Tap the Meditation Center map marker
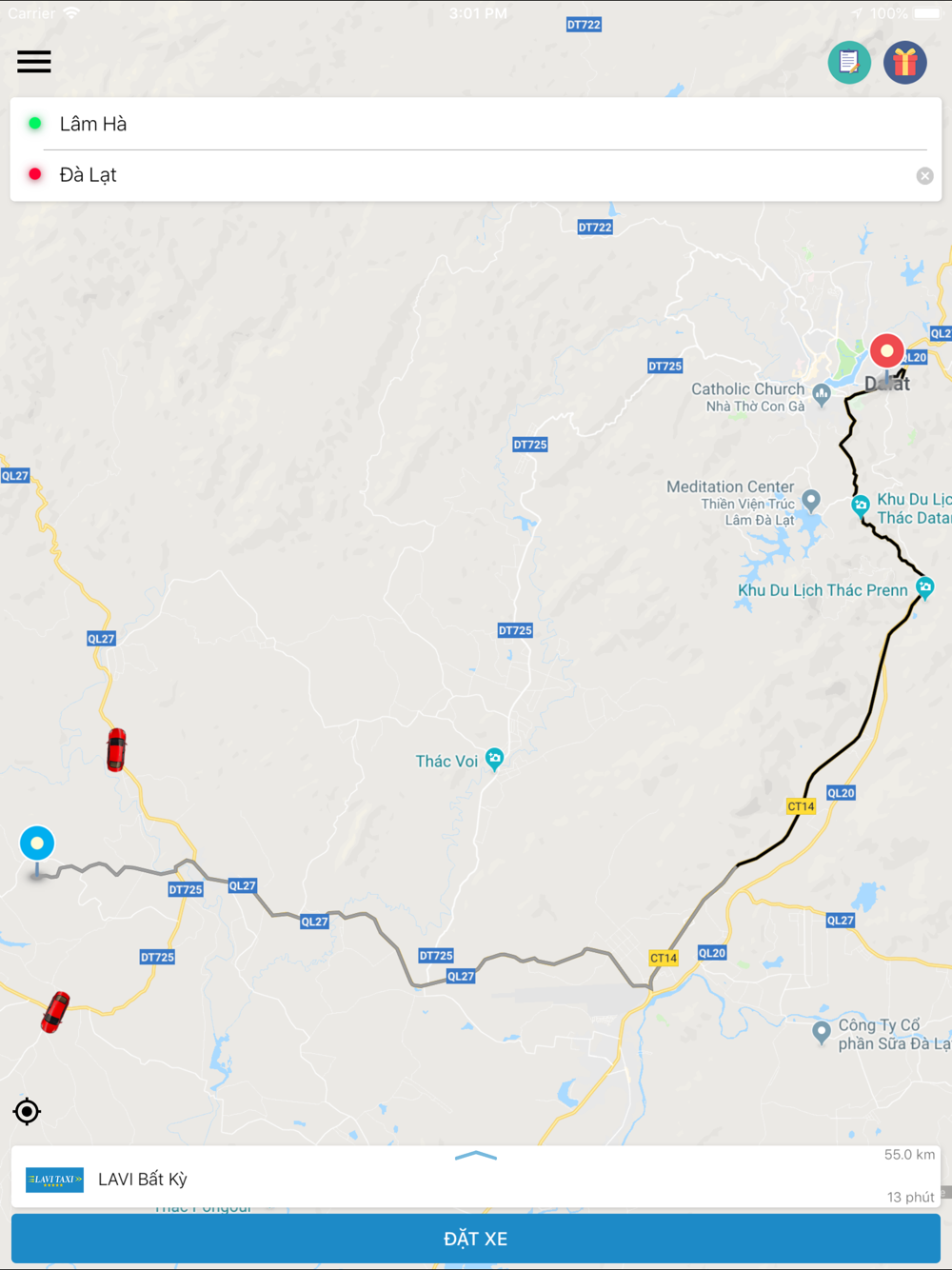The image size is (952, 1270). pyautogui.click(x=811, y=499)
